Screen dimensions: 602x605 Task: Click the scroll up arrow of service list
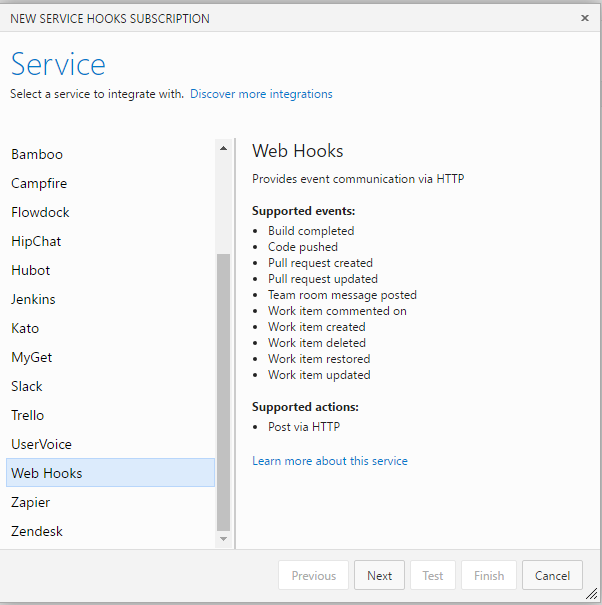coord(223,148)
